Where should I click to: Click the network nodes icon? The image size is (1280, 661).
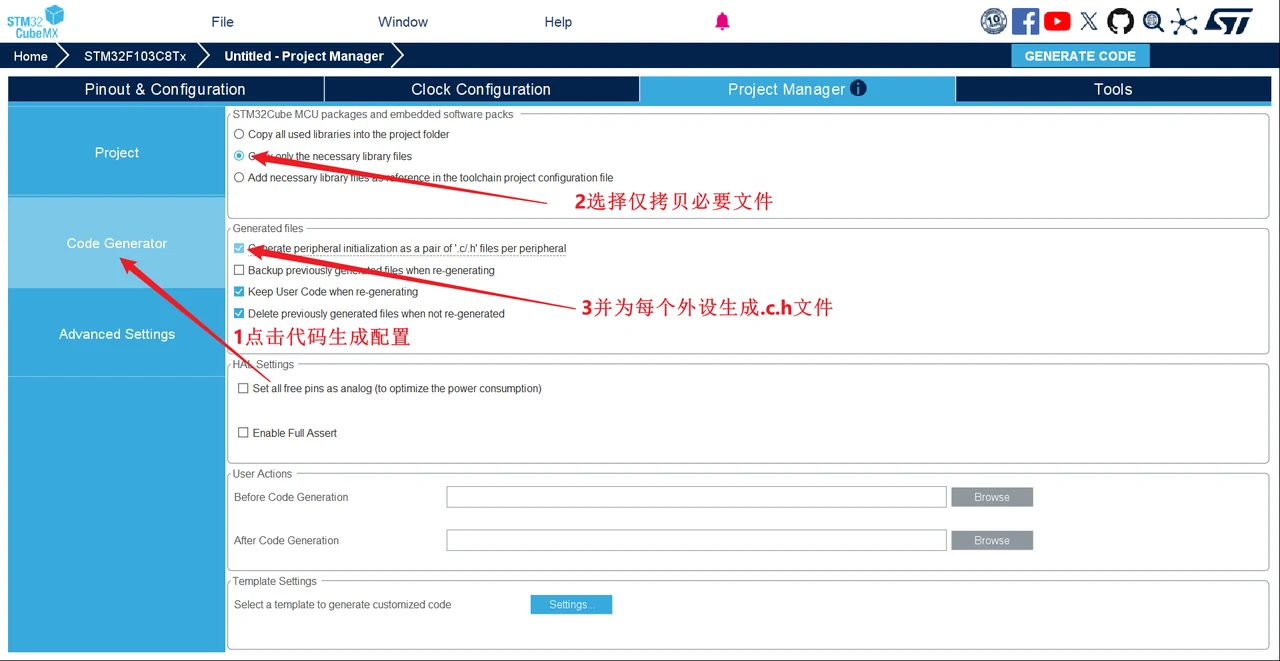pos(1184,21)
